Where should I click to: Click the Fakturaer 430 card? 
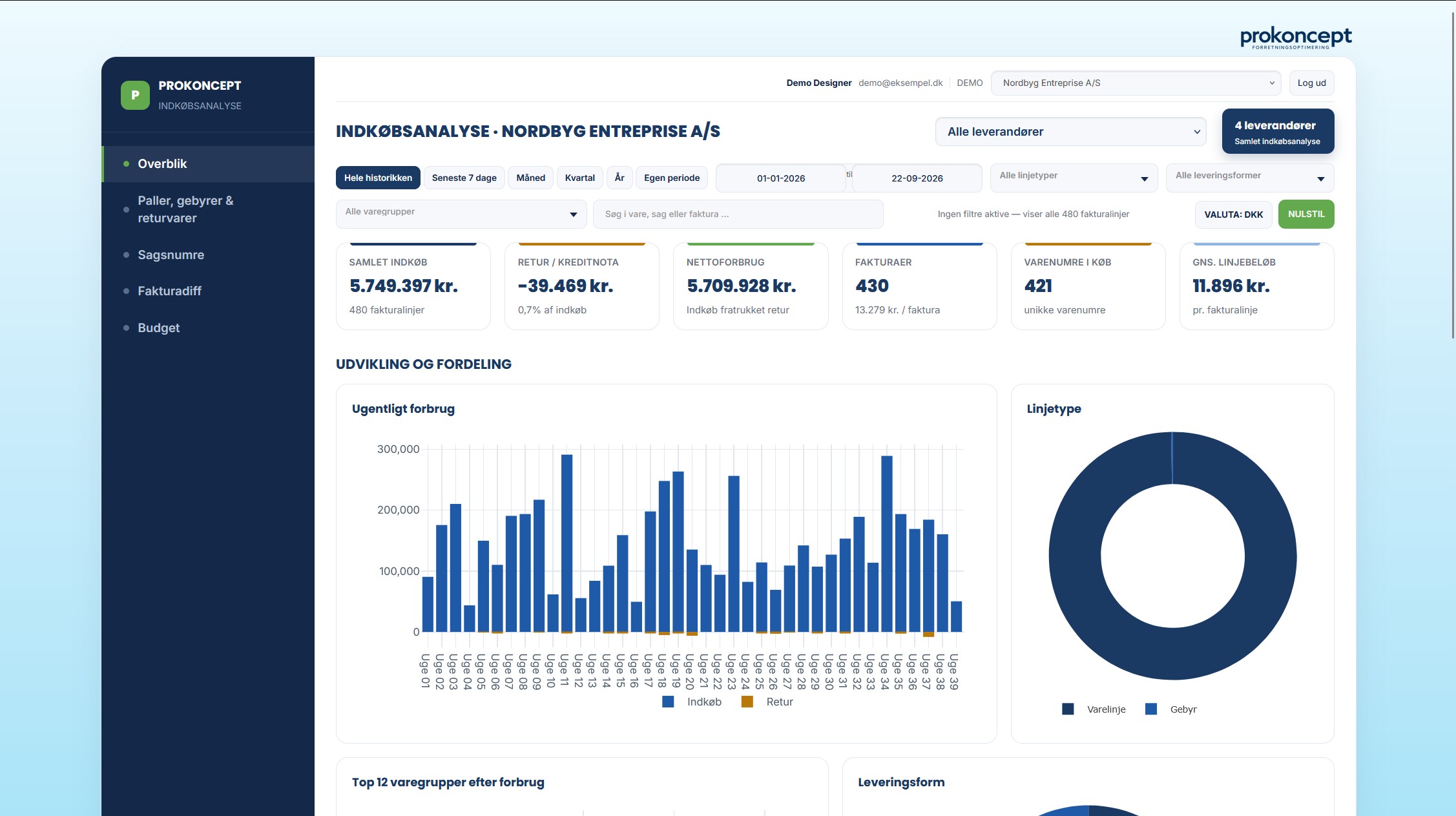click(920, 286)
